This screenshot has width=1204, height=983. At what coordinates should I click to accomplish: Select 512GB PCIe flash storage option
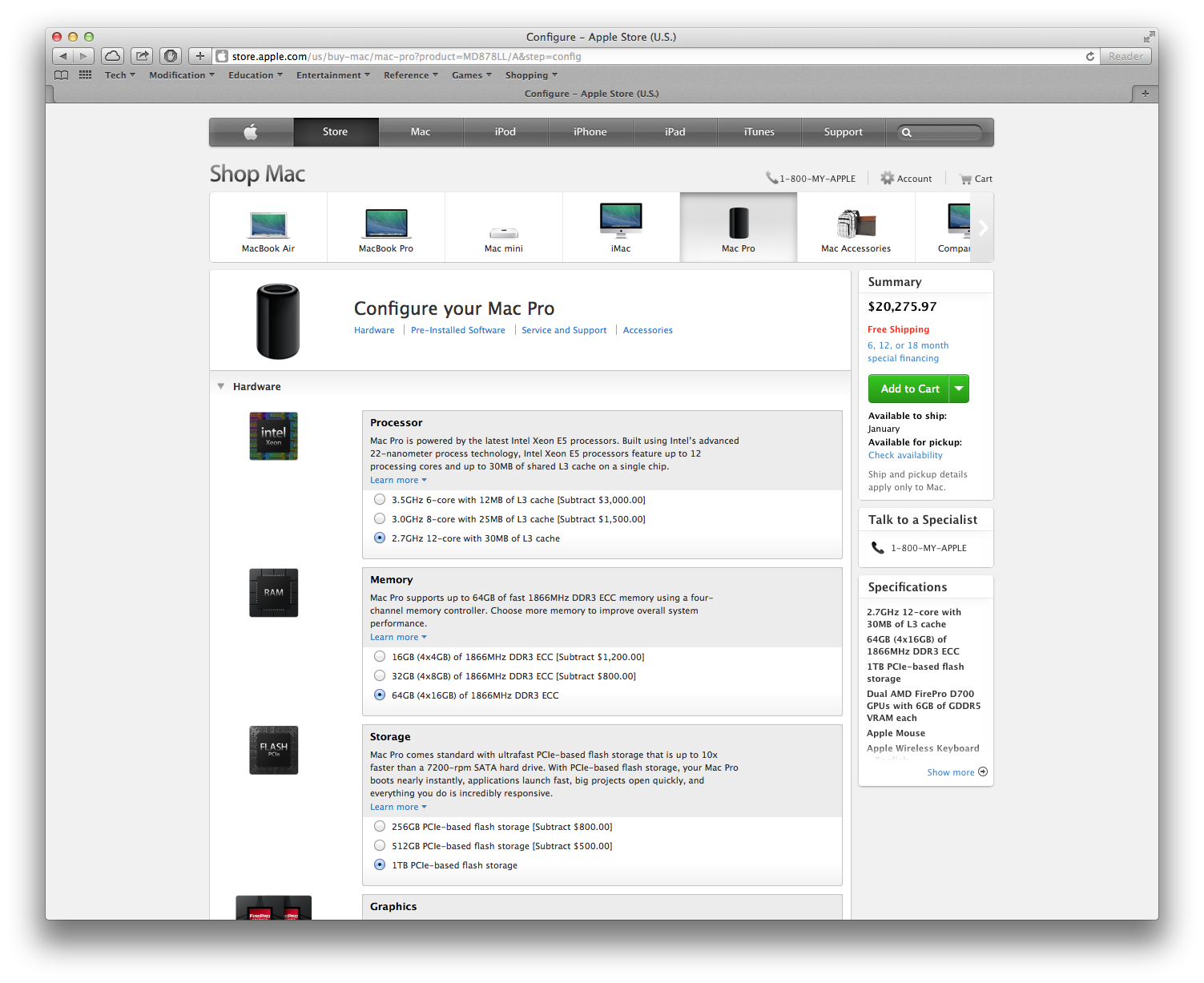point(380,845)
